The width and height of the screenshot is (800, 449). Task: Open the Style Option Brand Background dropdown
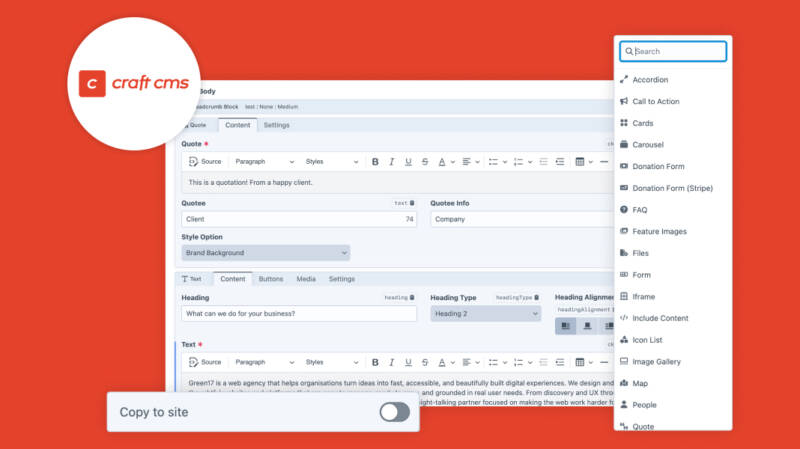pos(265,253)
